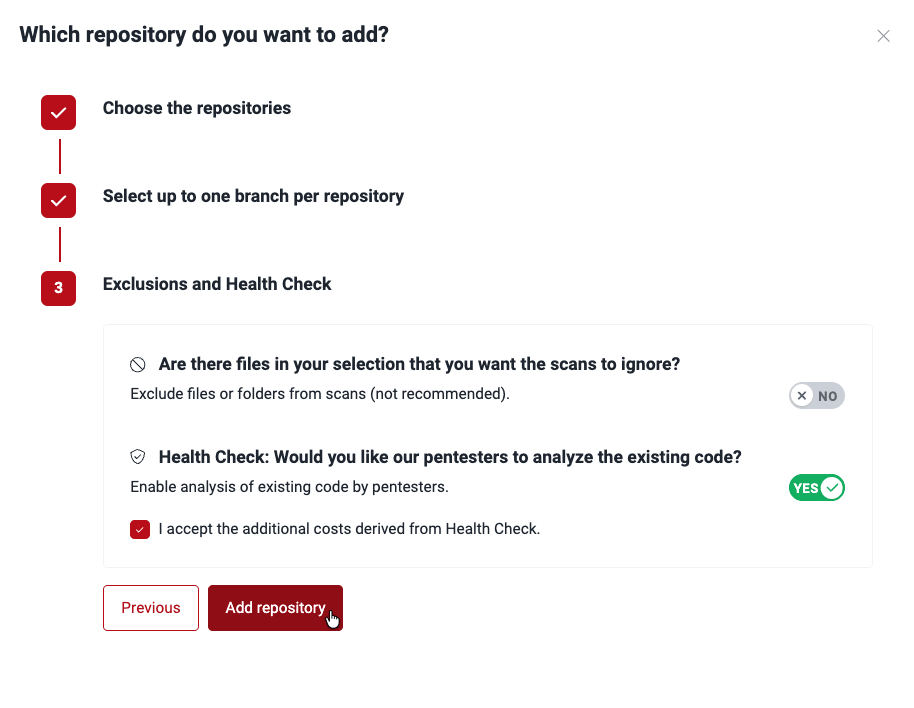
Task: Click the Health Check pentesters question heading
Action: coord(449,457)
